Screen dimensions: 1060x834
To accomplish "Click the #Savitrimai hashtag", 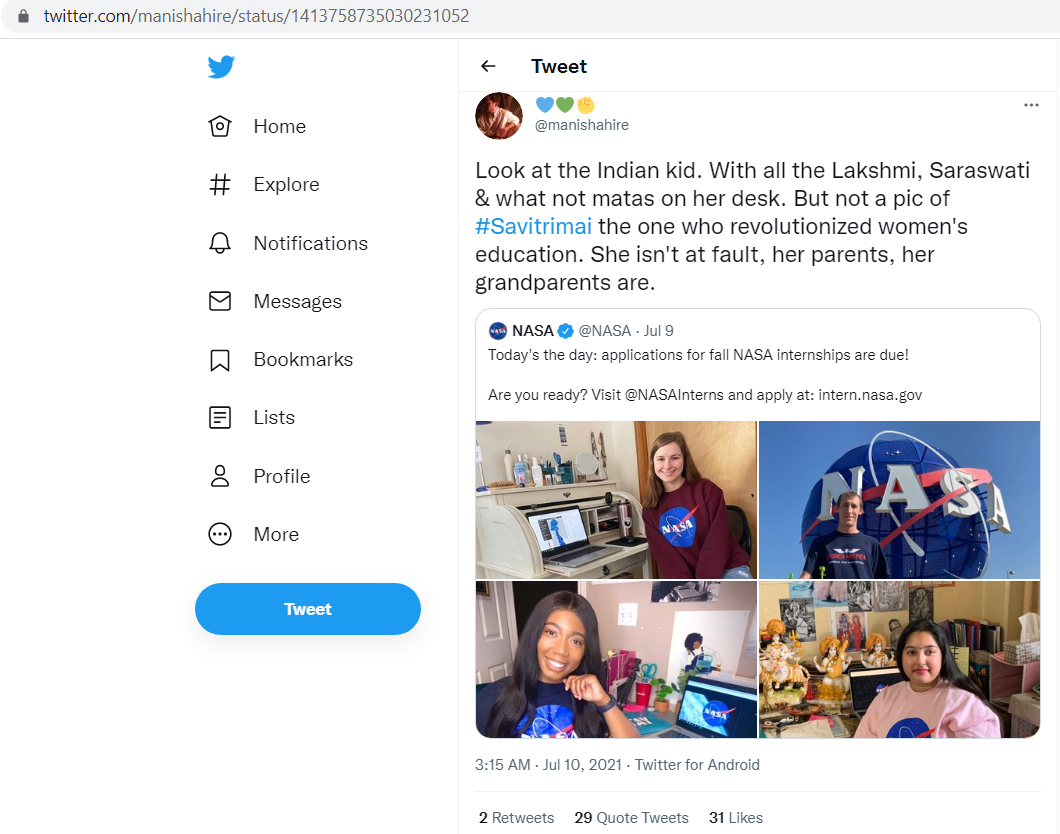I will point(533,226).
